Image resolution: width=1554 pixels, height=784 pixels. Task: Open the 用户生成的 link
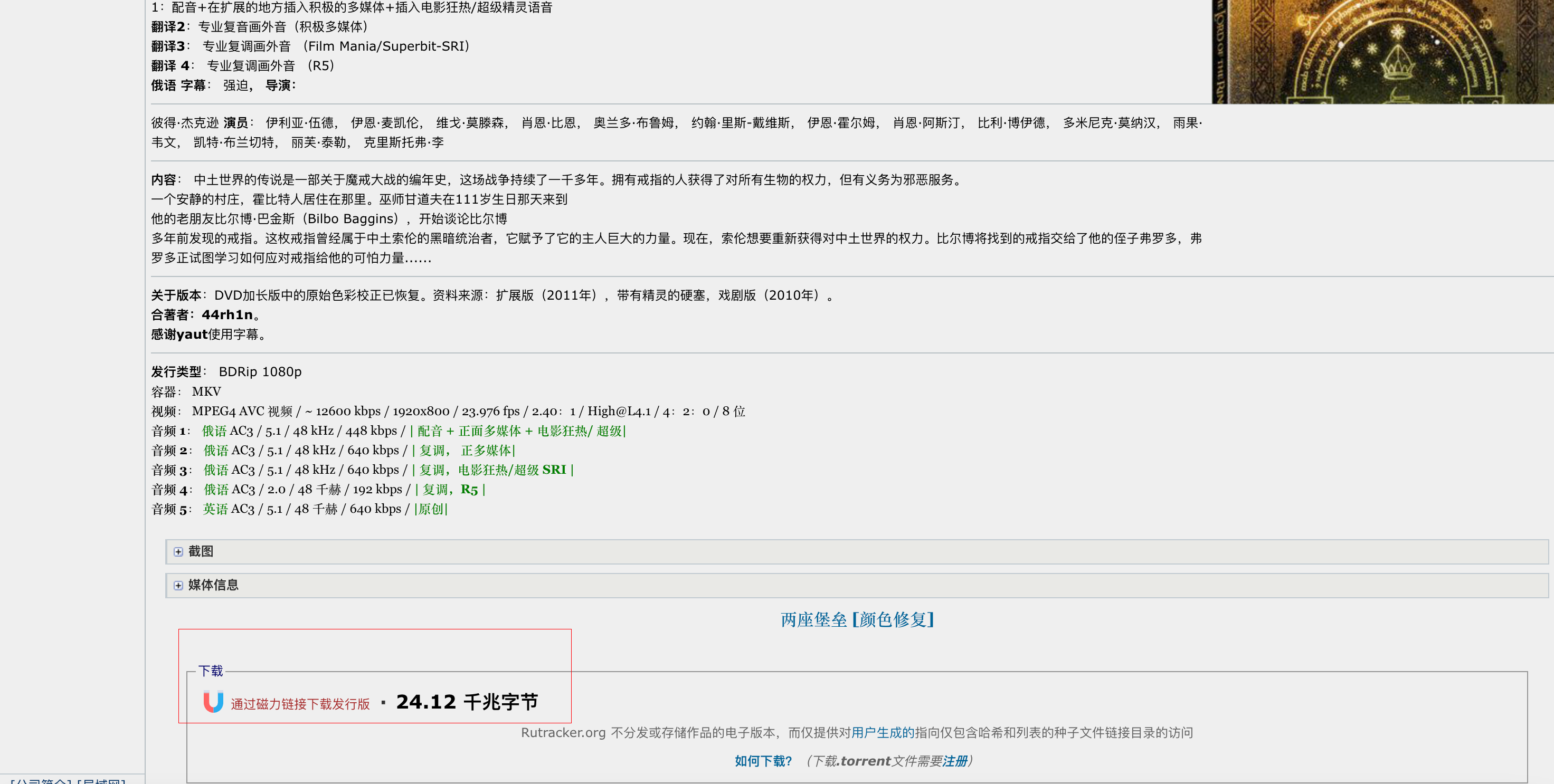point(883,733)
